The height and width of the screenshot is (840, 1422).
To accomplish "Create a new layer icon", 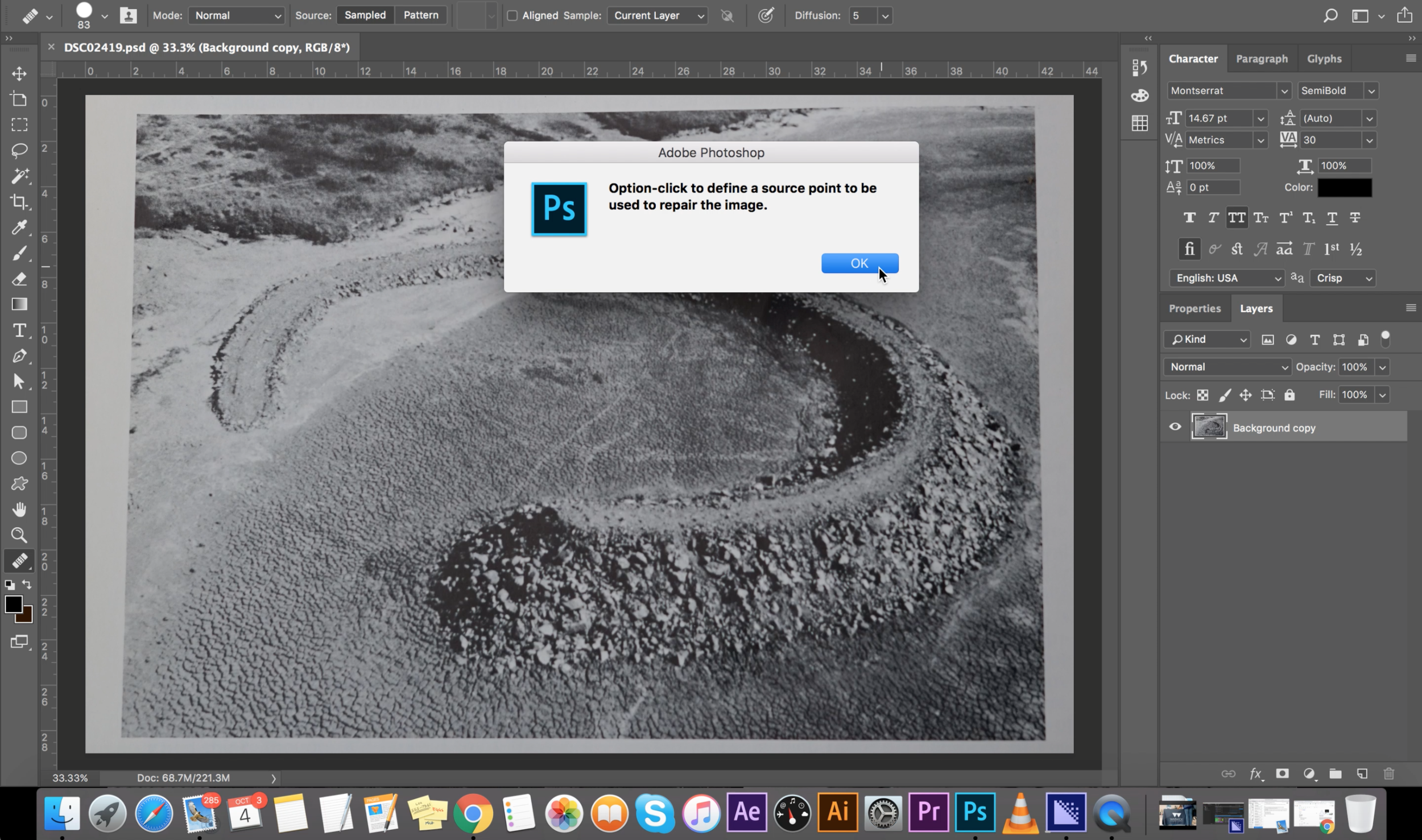I will pos(1362,773).
